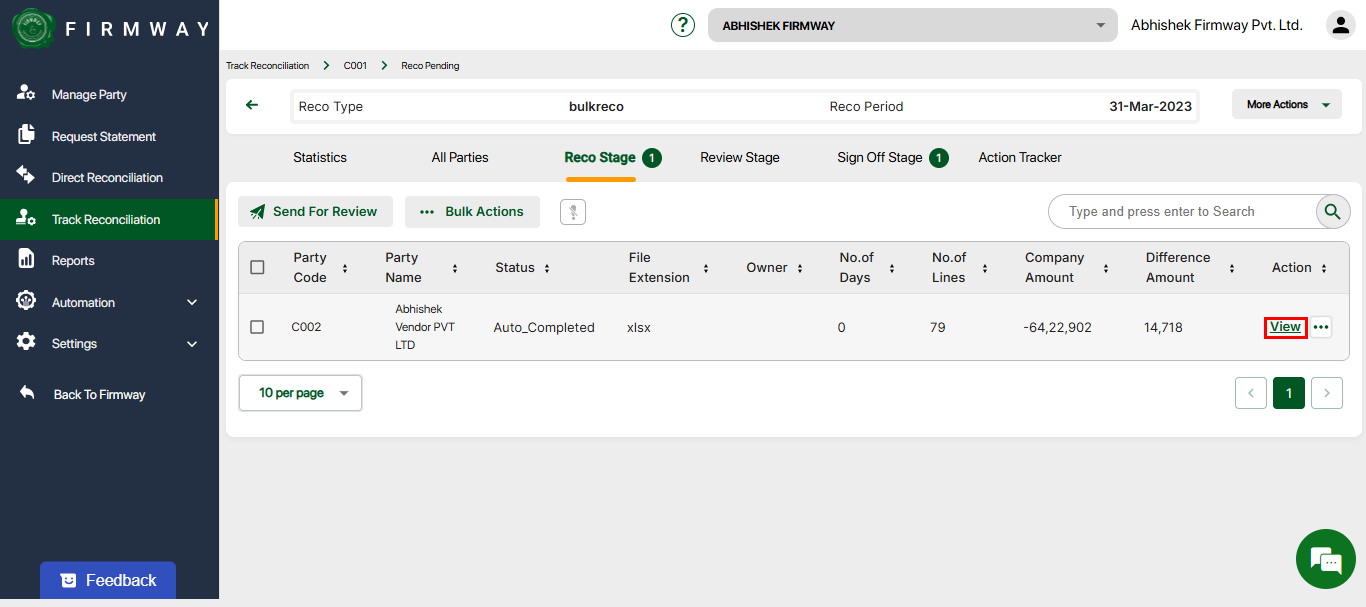1366x607 pixels.
Task: Click the Send For Review button
Action: click(315, 212)
